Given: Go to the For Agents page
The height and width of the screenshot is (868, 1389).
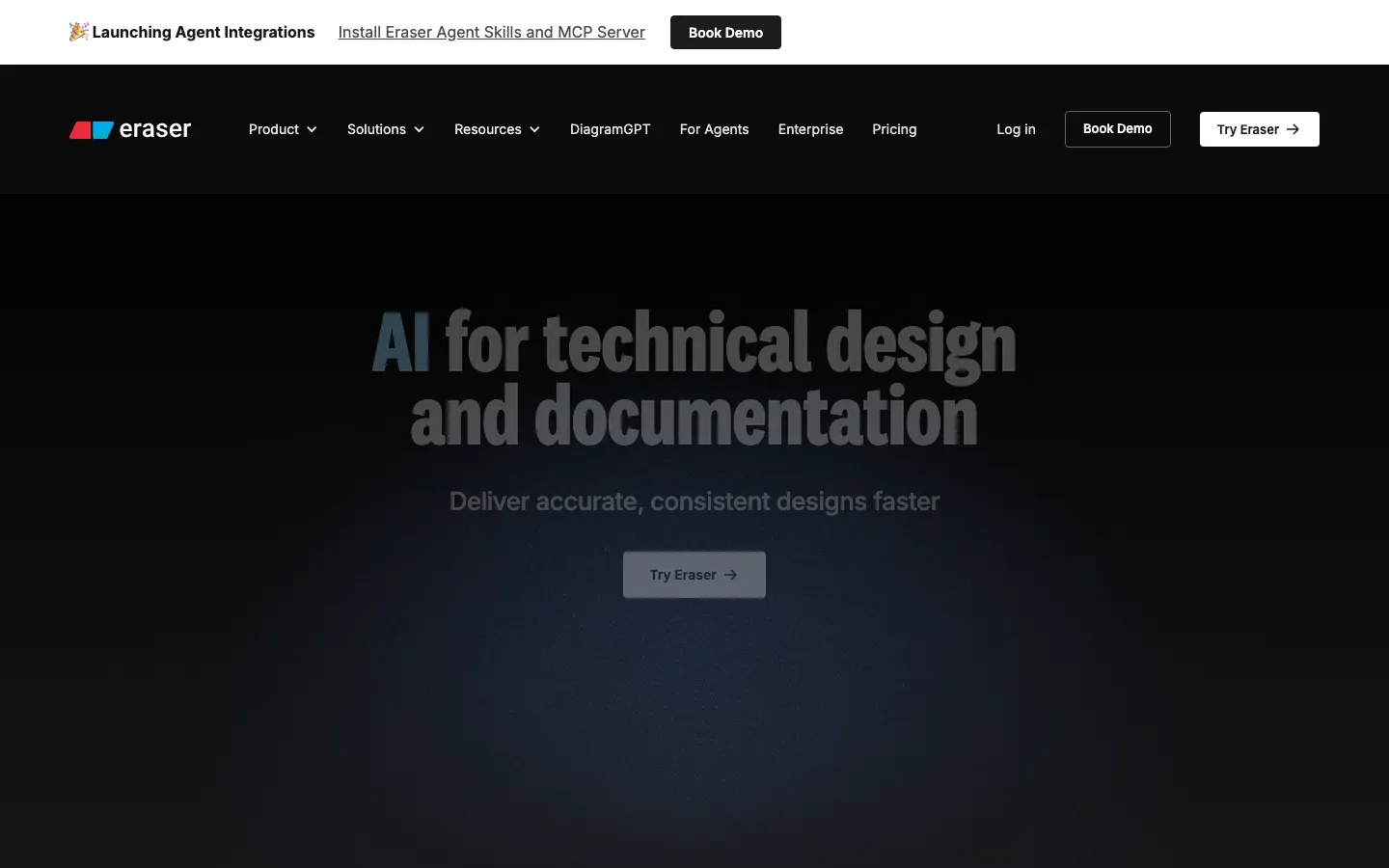Looking at the screenshot, I should (714, 129).
